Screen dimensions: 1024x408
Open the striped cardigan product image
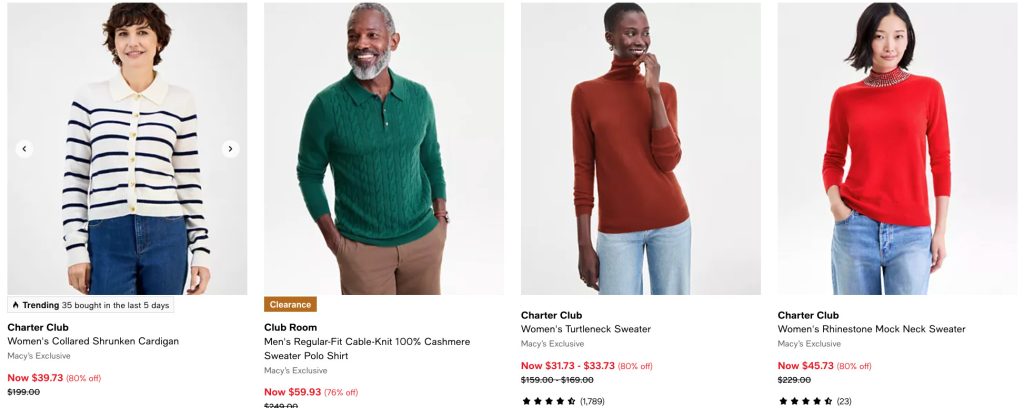pyautogui.click(x=127, y=149)
